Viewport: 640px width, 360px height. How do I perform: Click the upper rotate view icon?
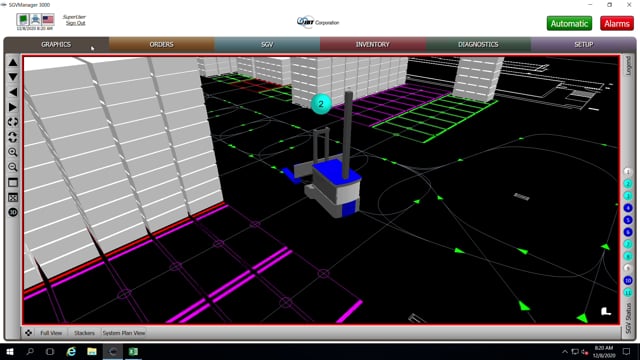[13, 122]
